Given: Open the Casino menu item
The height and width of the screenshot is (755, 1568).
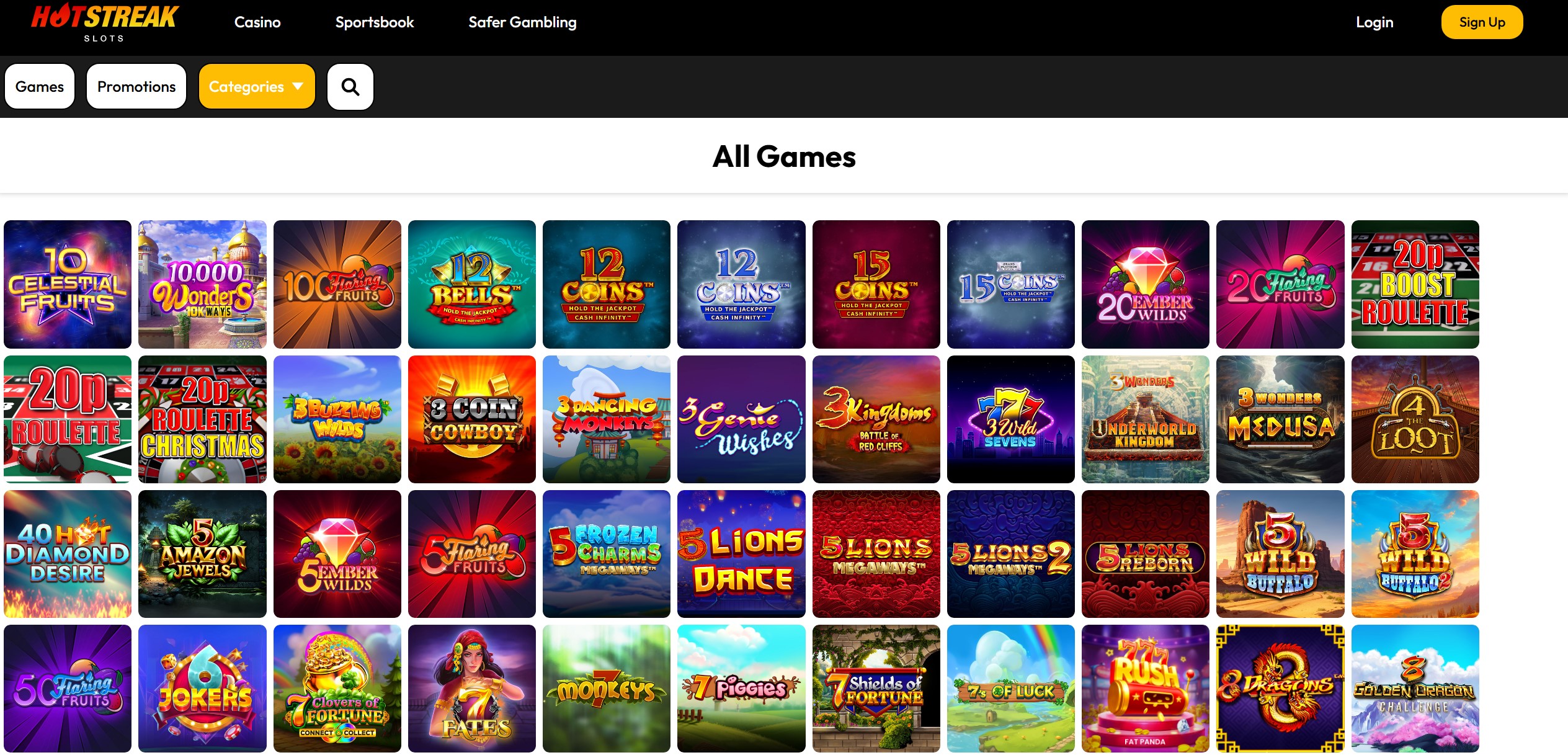Looking at the screenshot, I should click(257, 22).
